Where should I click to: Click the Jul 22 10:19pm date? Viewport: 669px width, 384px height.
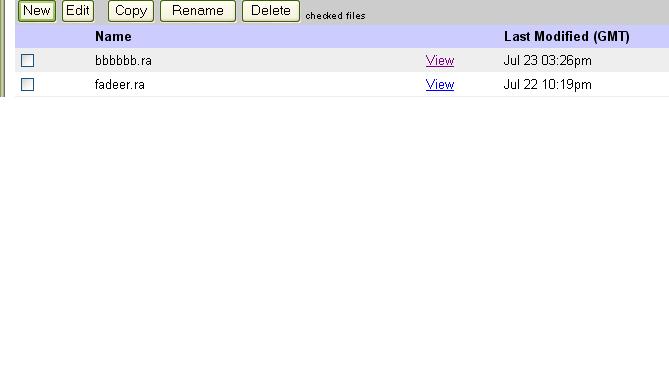[x=547, y=84]
